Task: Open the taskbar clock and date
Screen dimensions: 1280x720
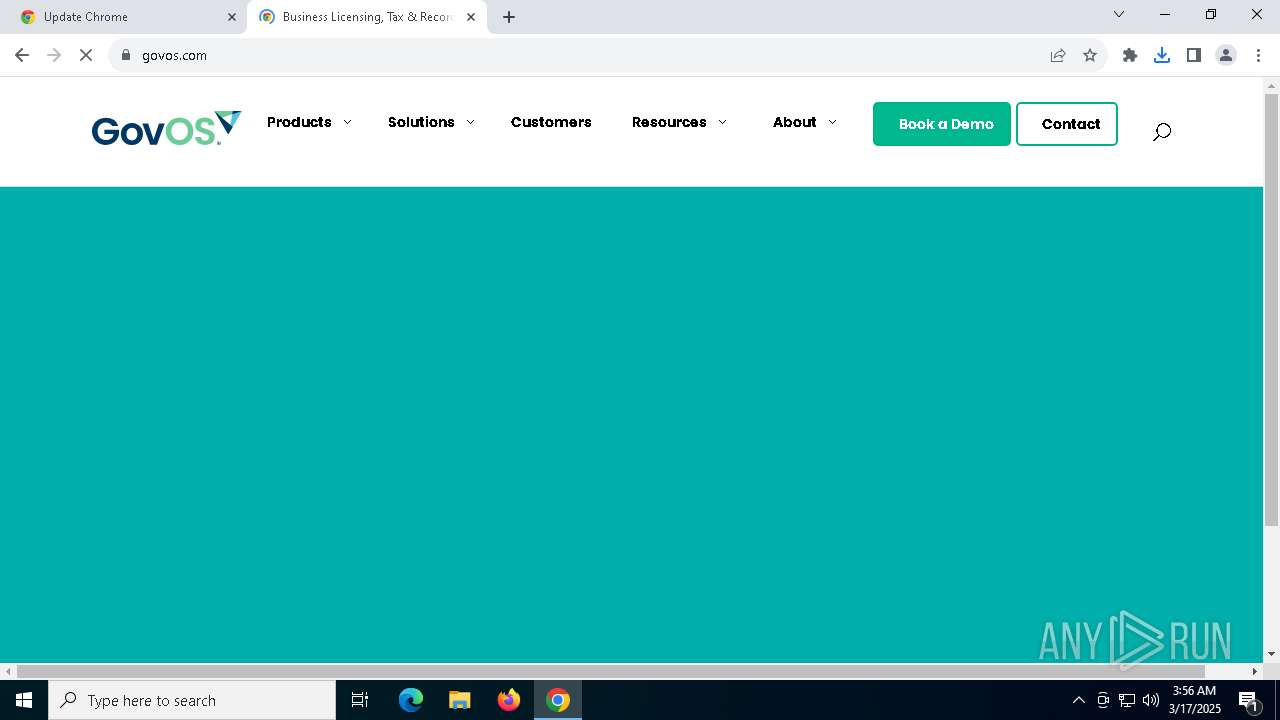Action: (1194, 700)
